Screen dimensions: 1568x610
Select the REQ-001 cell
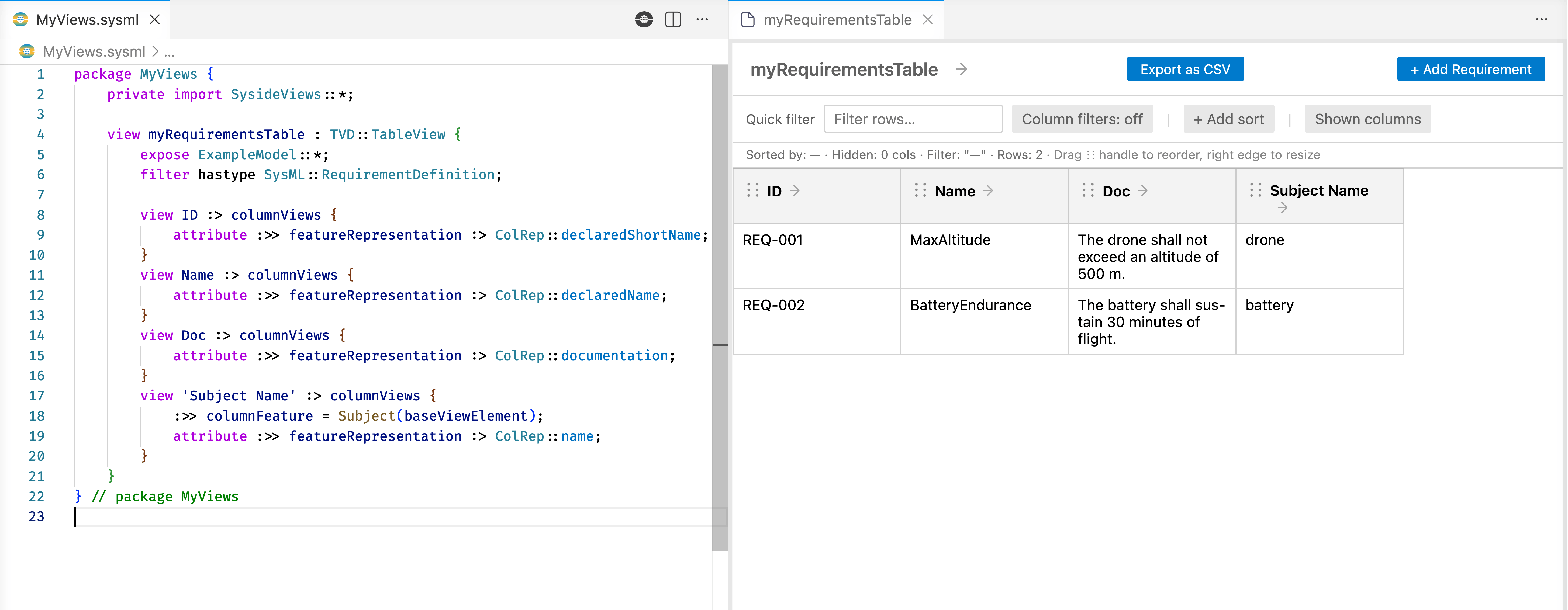pyautogui.click(x=816, y=256)
